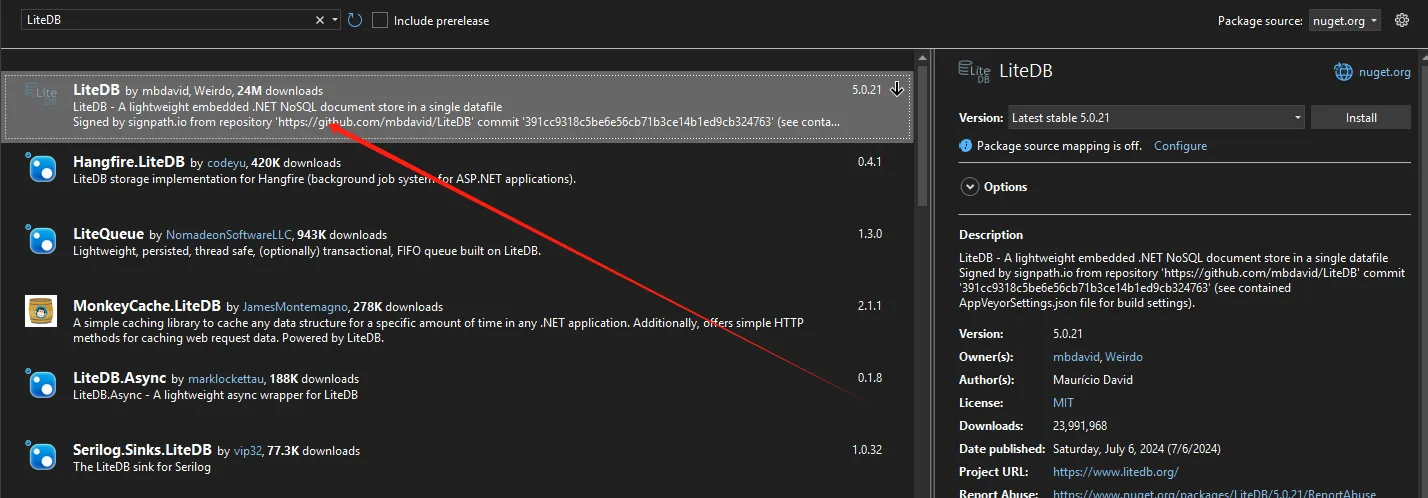Click the LiteQueue package icon

(x=41, y=240)
